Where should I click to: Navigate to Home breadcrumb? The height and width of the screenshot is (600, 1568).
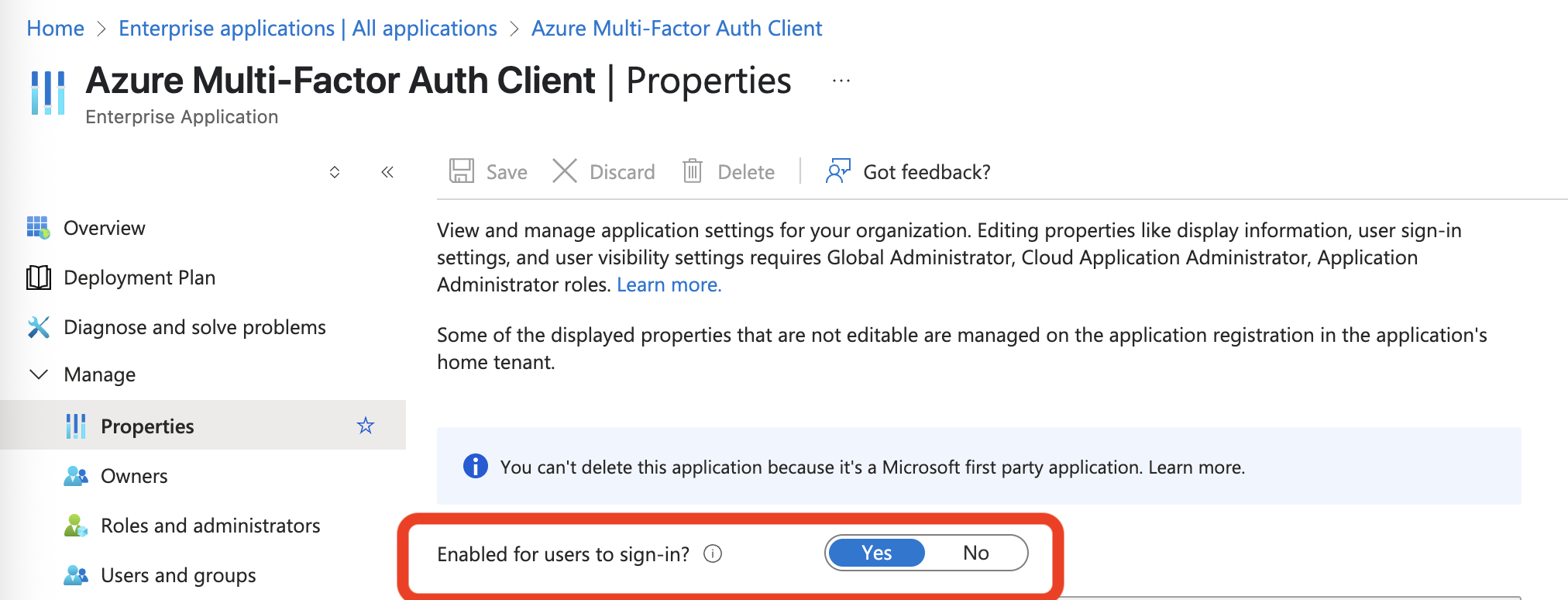pyautogui.click(x=56, y=29)
